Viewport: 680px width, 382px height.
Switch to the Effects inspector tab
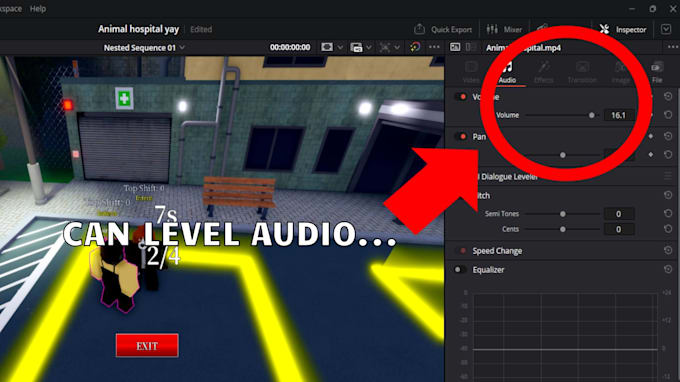coord(543,72)
